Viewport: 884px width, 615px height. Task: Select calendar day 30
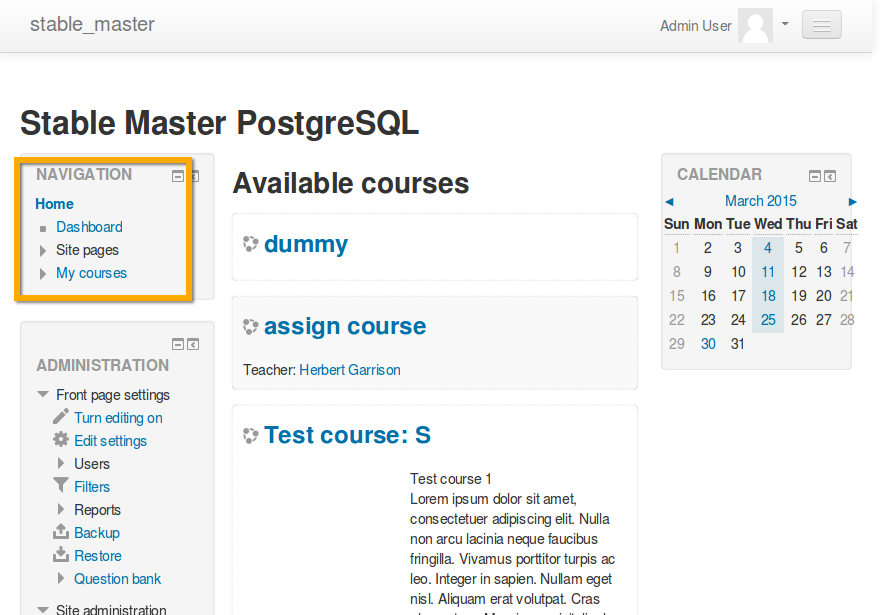708,344
